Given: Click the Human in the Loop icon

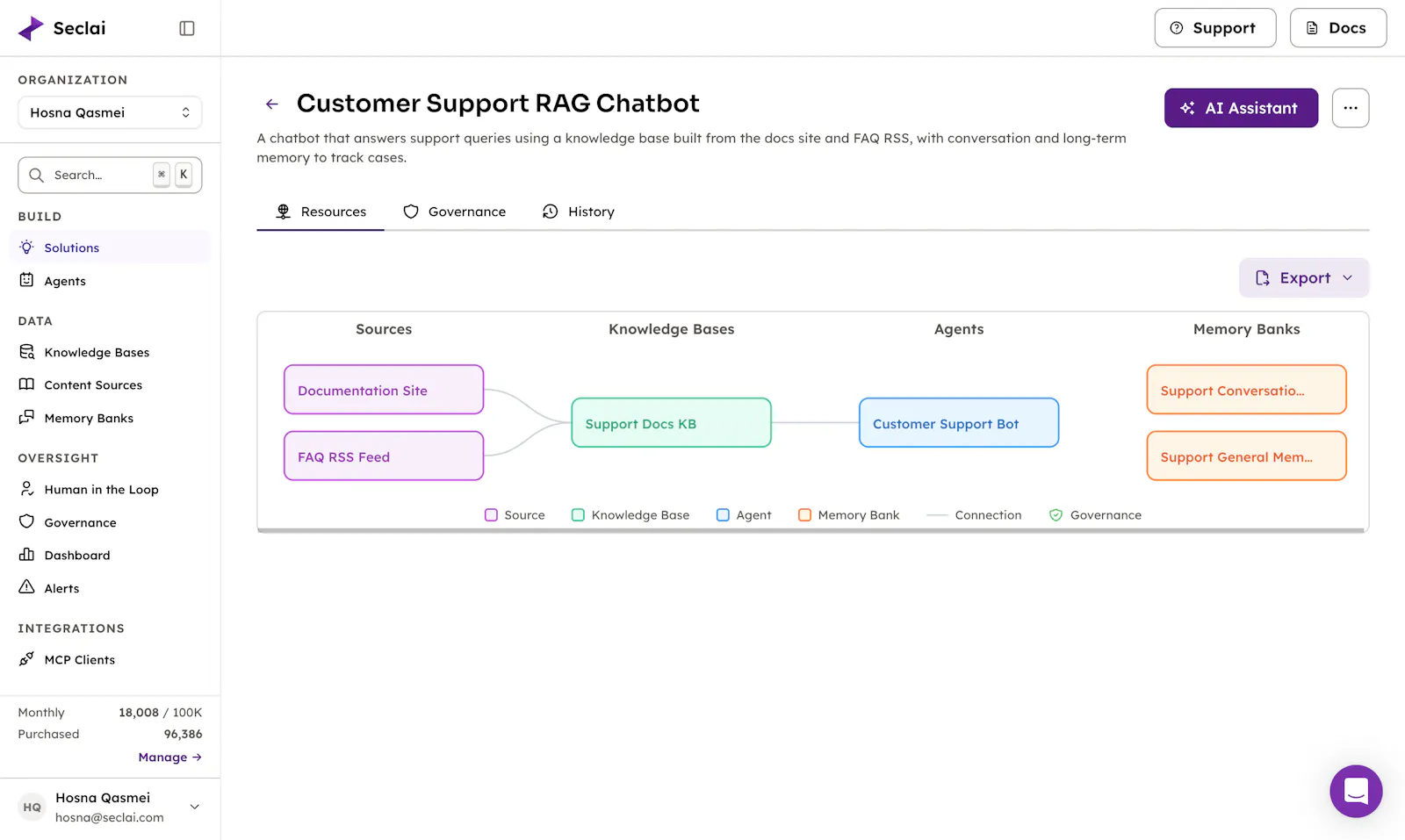Looking at the screenshot, I should (27, 489).
